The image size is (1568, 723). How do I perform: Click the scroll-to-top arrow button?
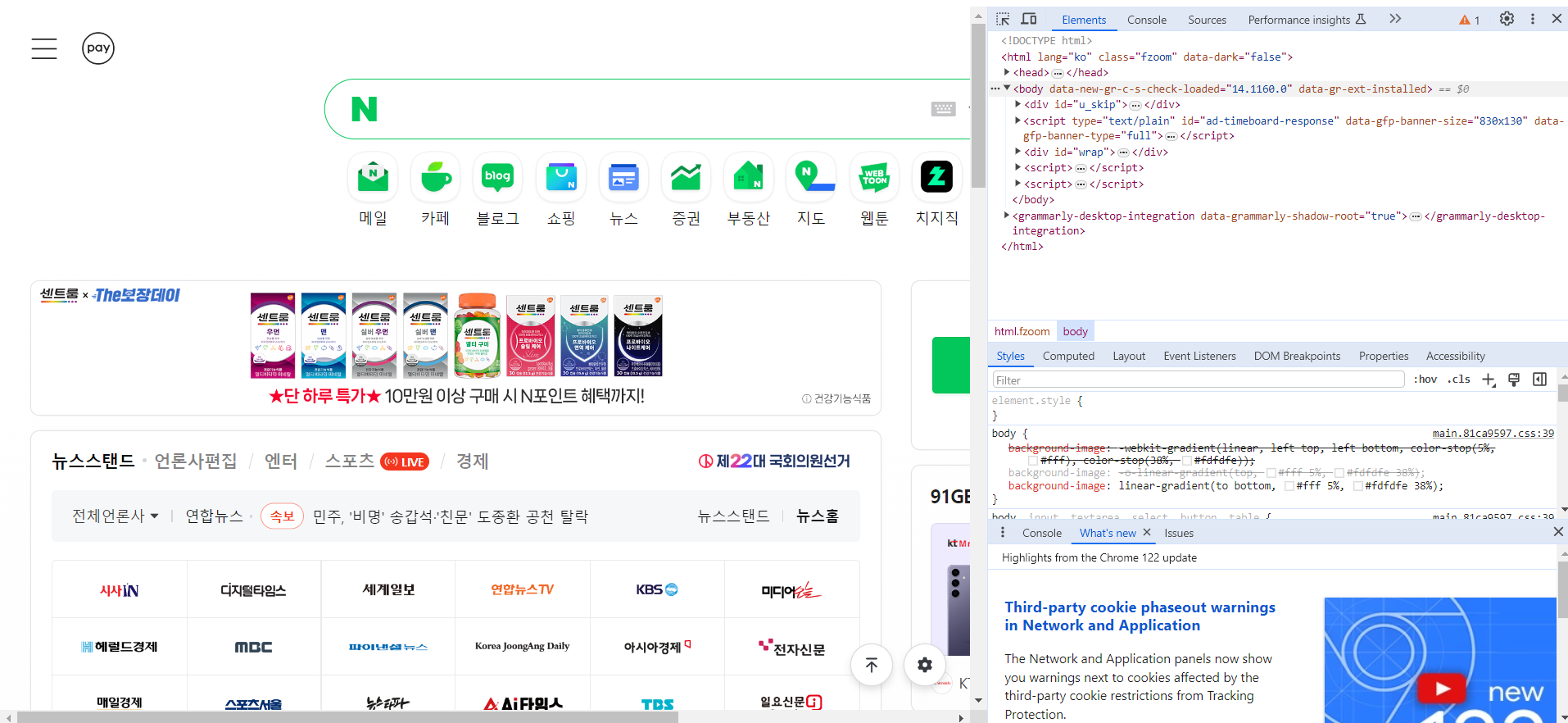pos(872,665)
